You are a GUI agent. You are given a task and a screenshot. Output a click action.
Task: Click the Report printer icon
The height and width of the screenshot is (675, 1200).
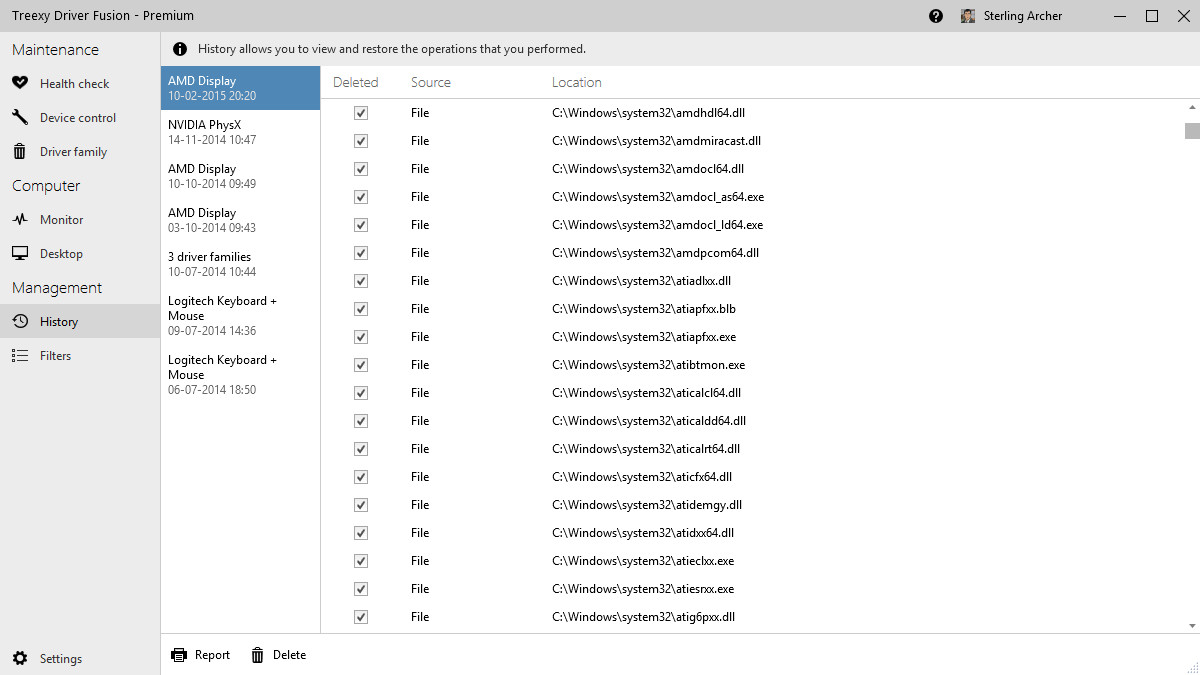tap(179, 655)
